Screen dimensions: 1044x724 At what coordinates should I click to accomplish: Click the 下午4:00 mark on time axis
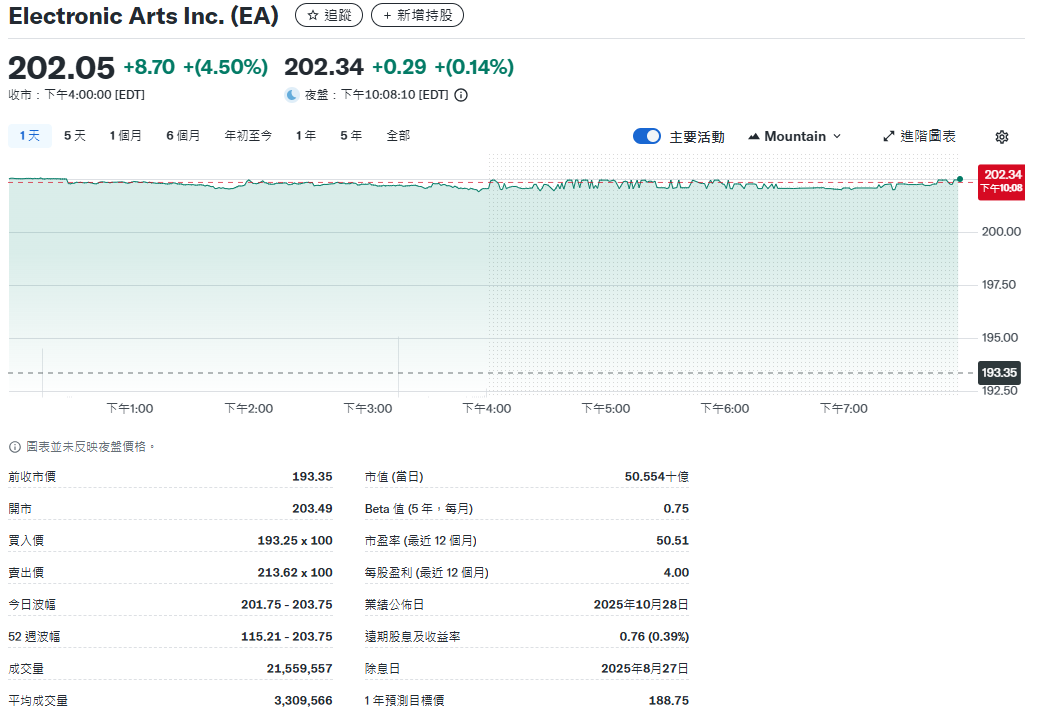coord(487,408)
